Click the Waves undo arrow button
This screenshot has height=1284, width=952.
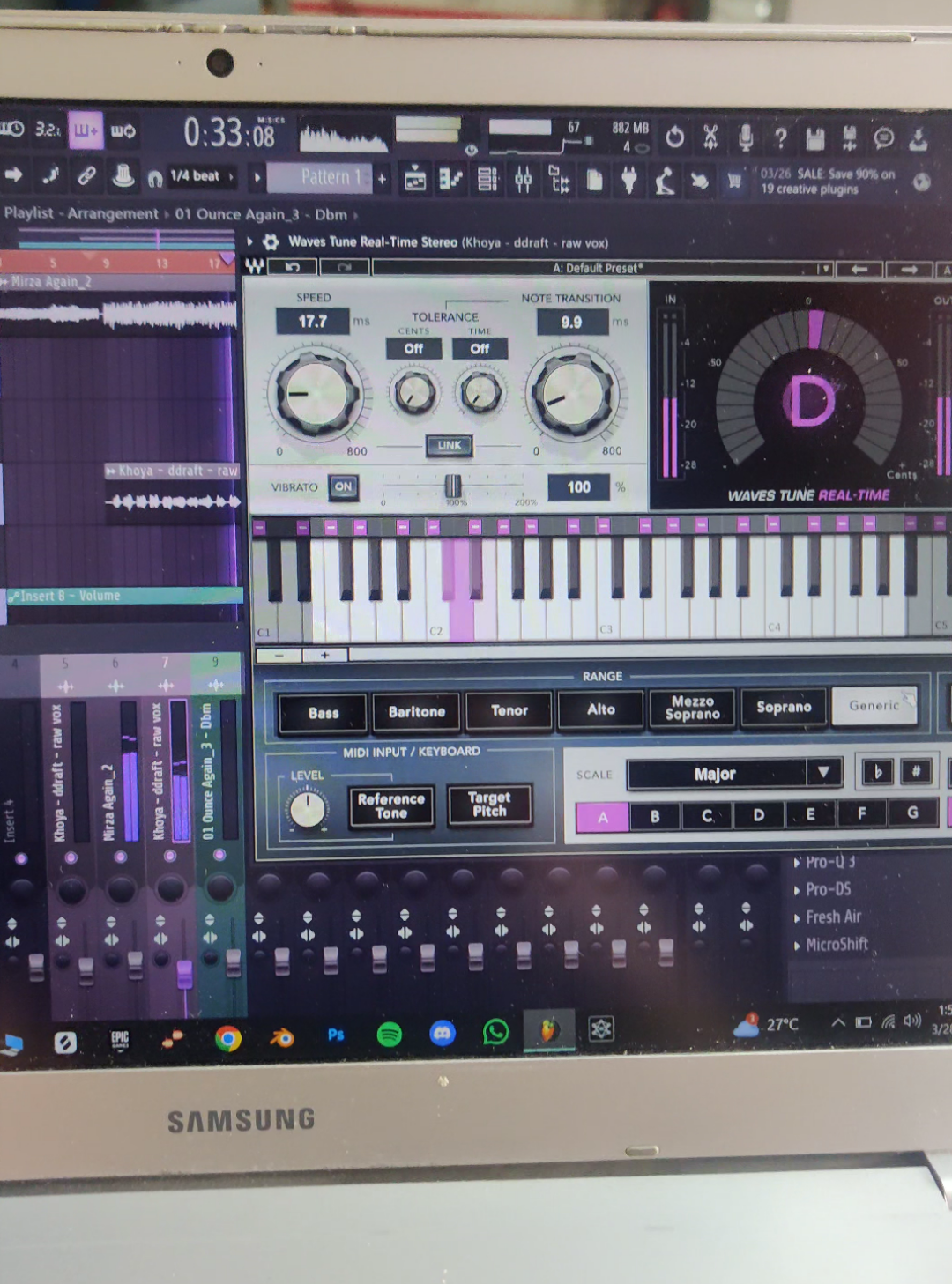(x=293, y=266)
